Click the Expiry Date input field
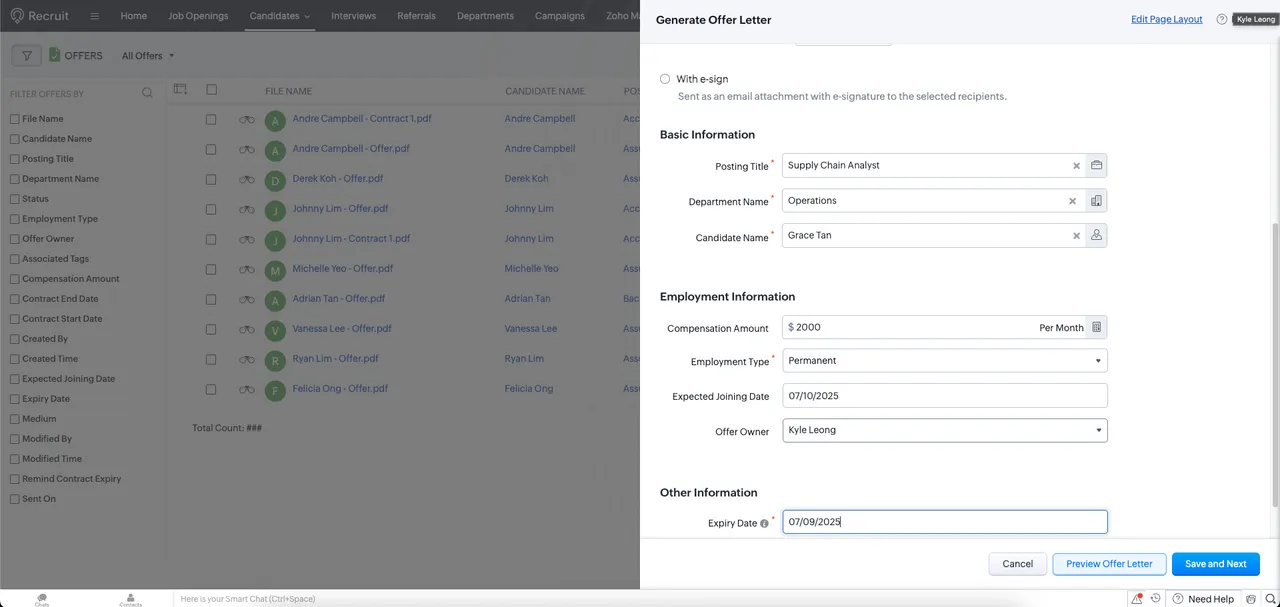 [x=945, y=522]
